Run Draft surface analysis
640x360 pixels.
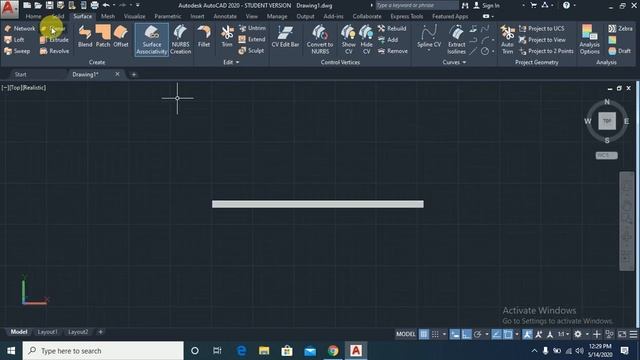620,51
